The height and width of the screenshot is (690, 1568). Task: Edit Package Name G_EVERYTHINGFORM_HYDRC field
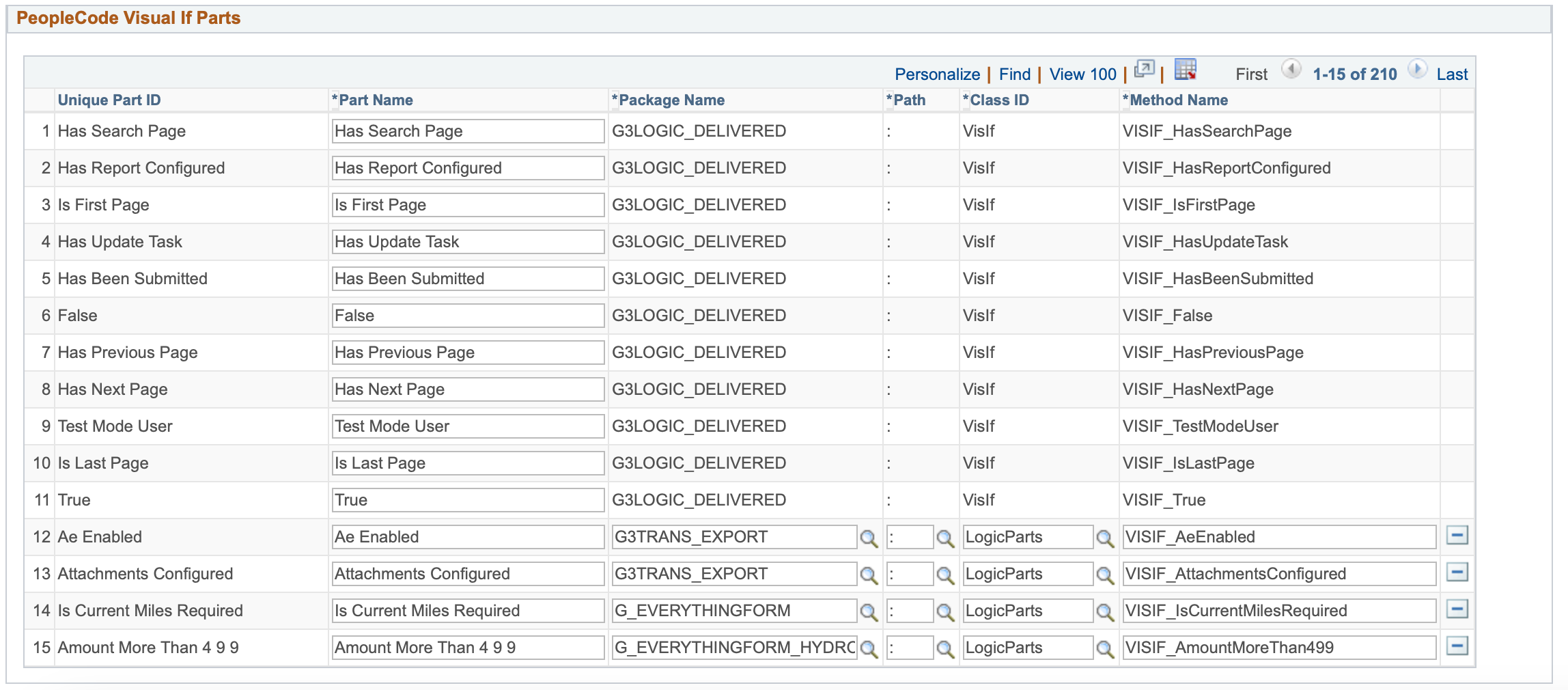(x=734, y=648)
